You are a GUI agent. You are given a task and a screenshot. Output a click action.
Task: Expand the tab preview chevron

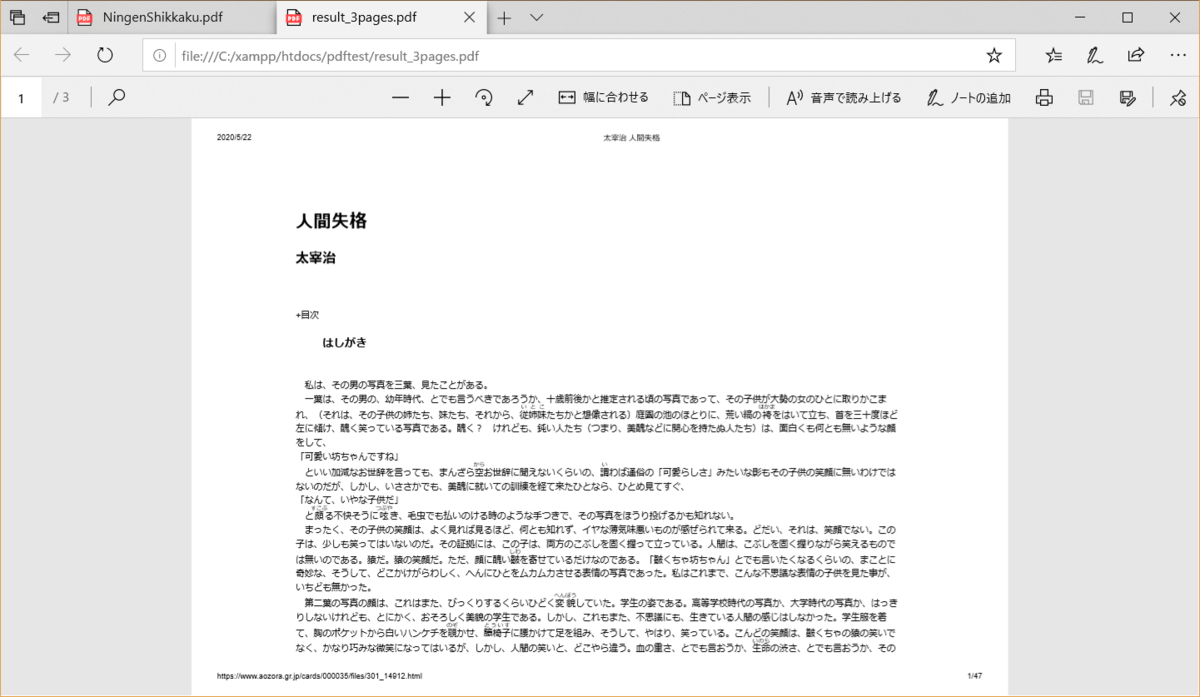[536, 18]
